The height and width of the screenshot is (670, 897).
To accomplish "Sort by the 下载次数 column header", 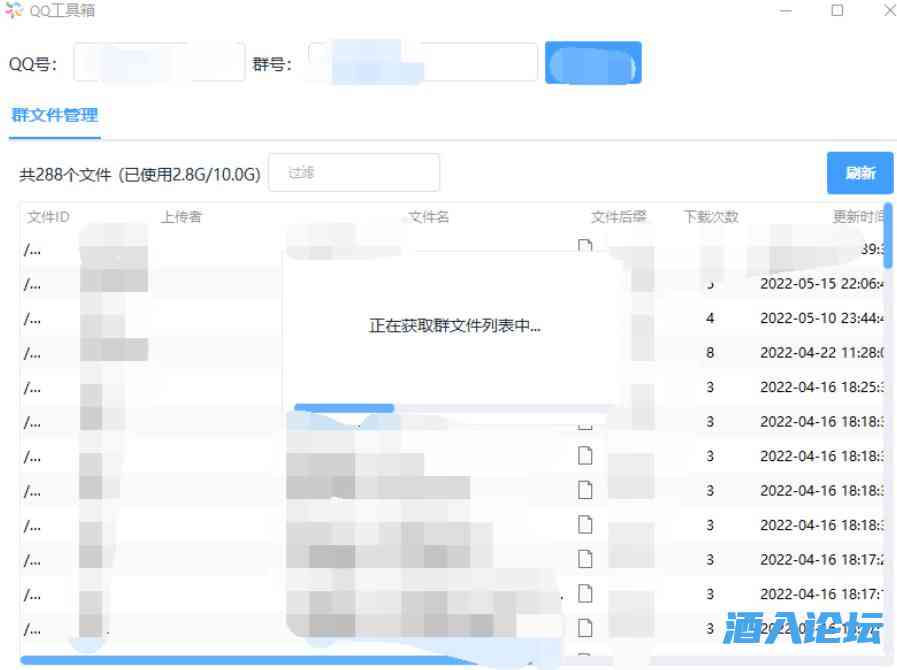I will [711, 217].
